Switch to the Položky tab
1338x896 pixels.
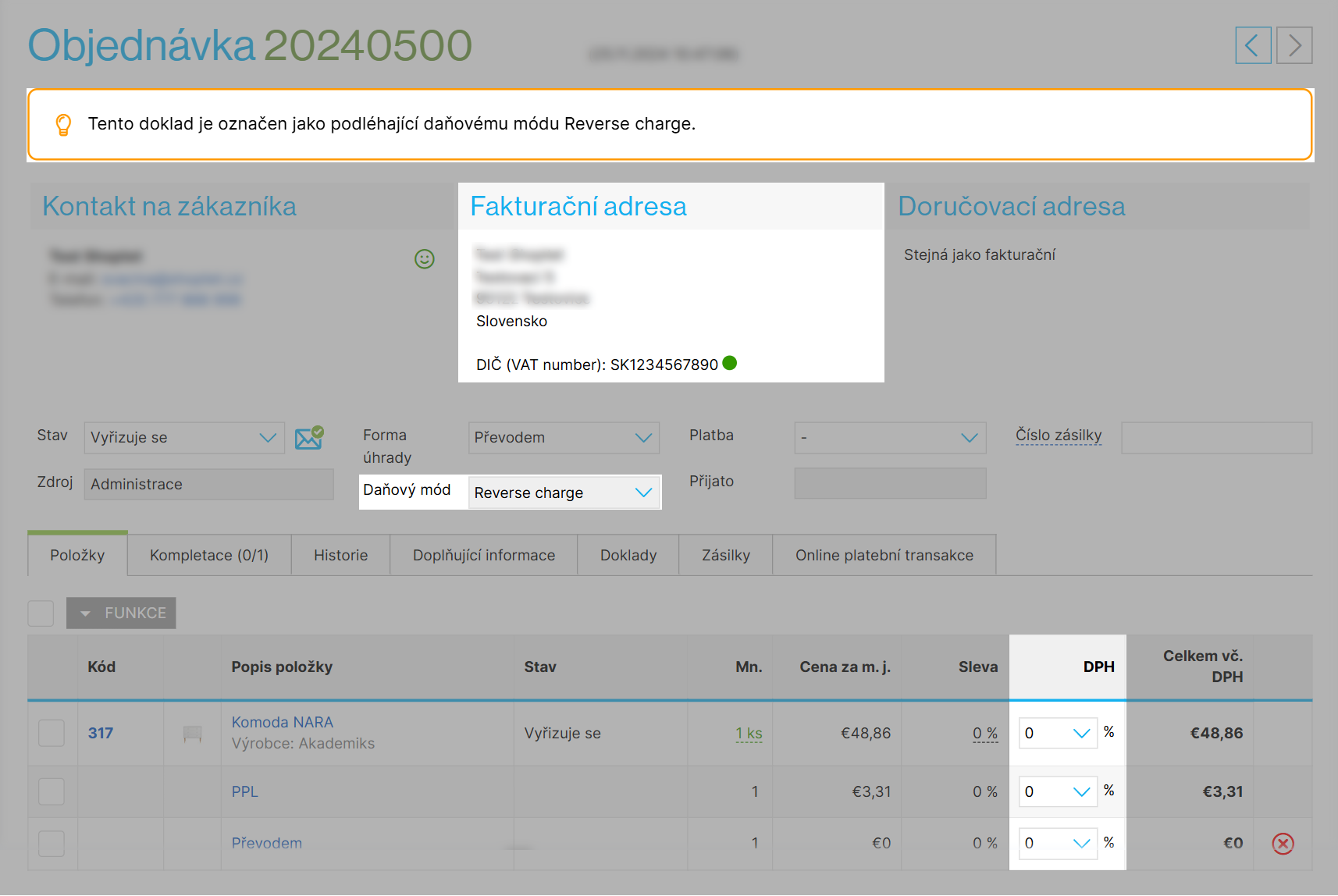coord(77,555)
